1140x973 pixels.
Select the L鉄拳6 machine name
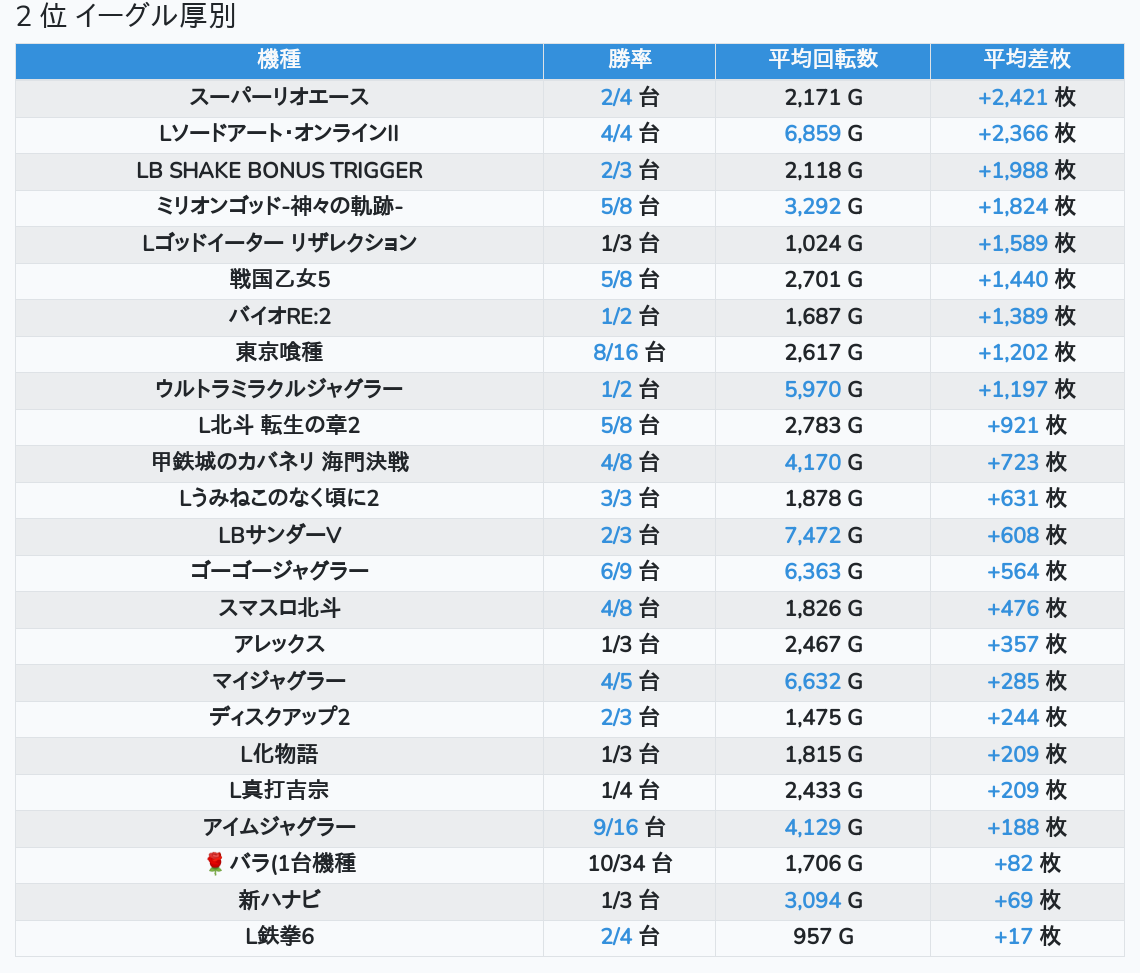279,937
